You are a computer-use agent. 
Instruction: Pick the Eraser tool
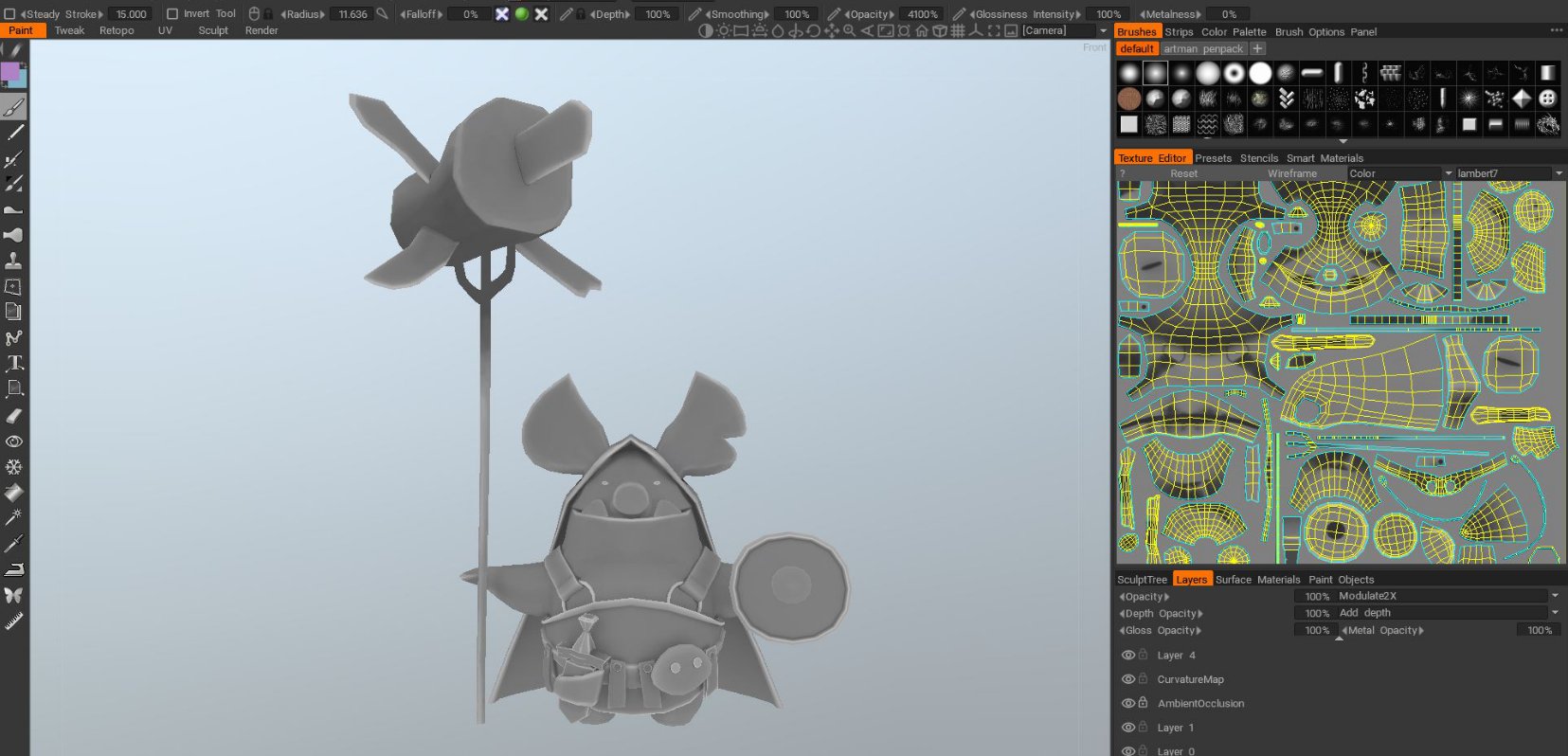(x=14, y=415)
